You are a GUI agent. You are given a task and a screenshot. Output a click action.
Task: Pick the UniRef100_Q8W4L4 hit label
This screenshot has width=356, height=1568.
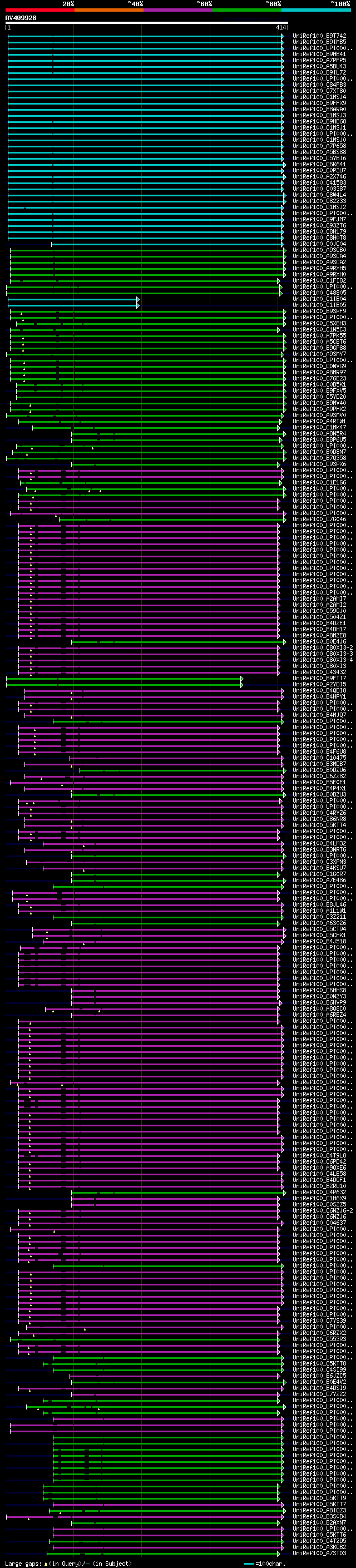[319, 195]
